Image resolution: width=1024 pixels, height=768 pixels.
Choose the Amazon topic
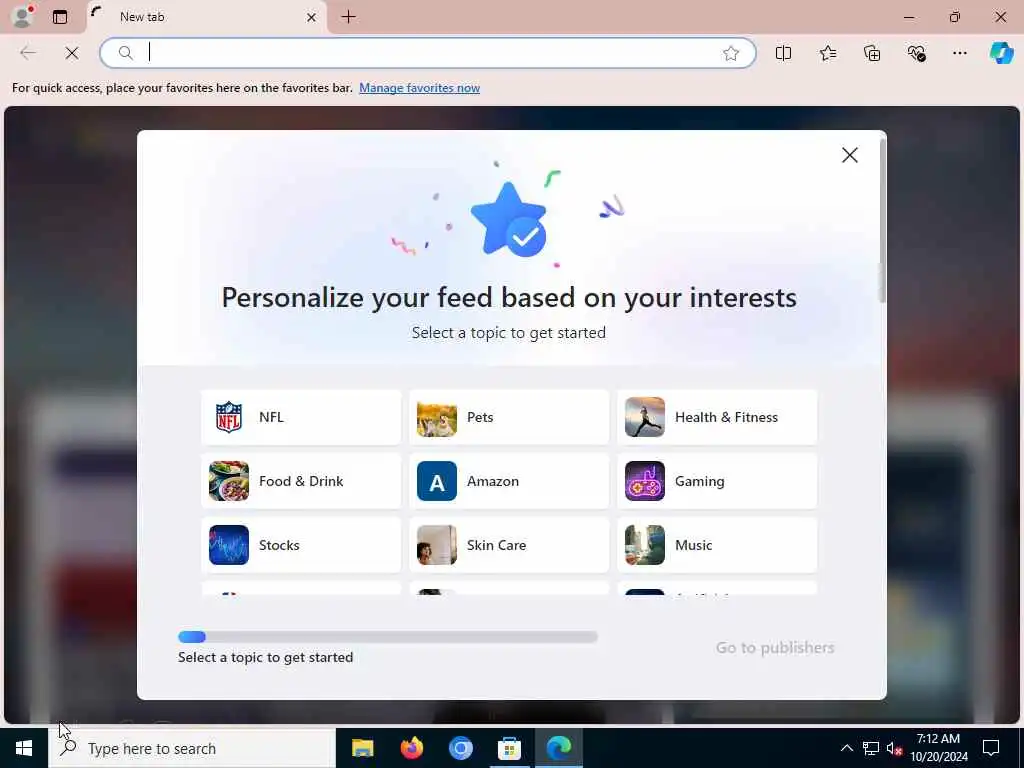pyautogui.click(x=509, y=481)
